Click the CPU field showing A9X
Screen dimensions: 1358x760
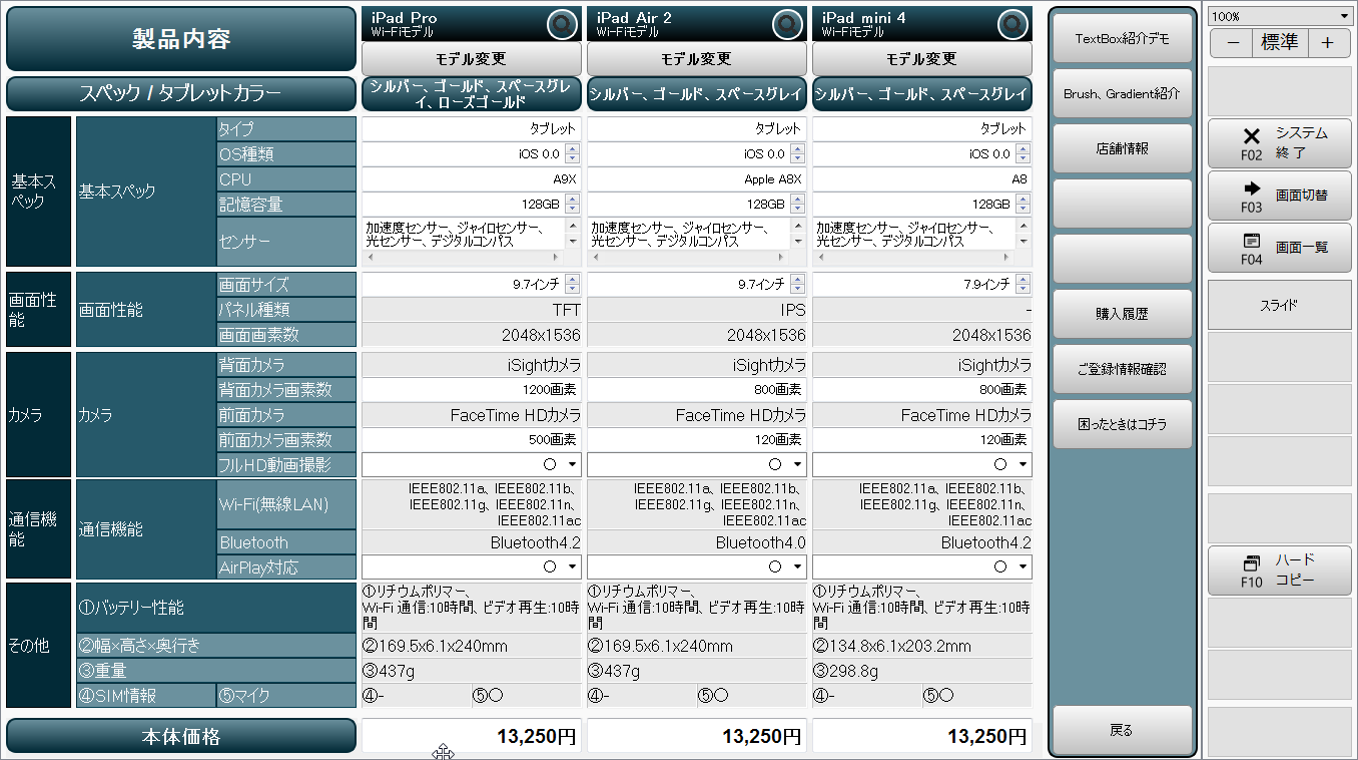pos(471,179)
